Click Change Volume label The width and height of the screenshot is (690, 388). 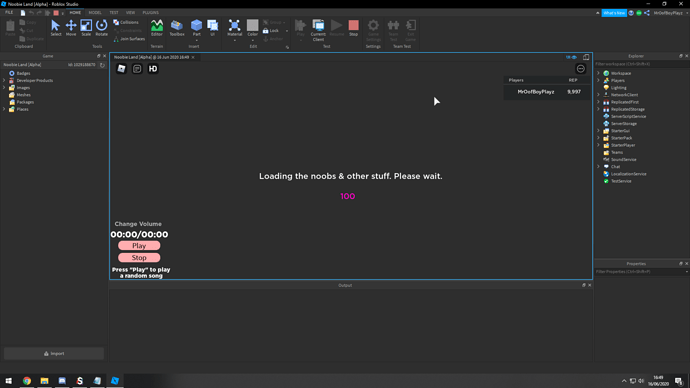pyautogui.click(x=138, y=224)
